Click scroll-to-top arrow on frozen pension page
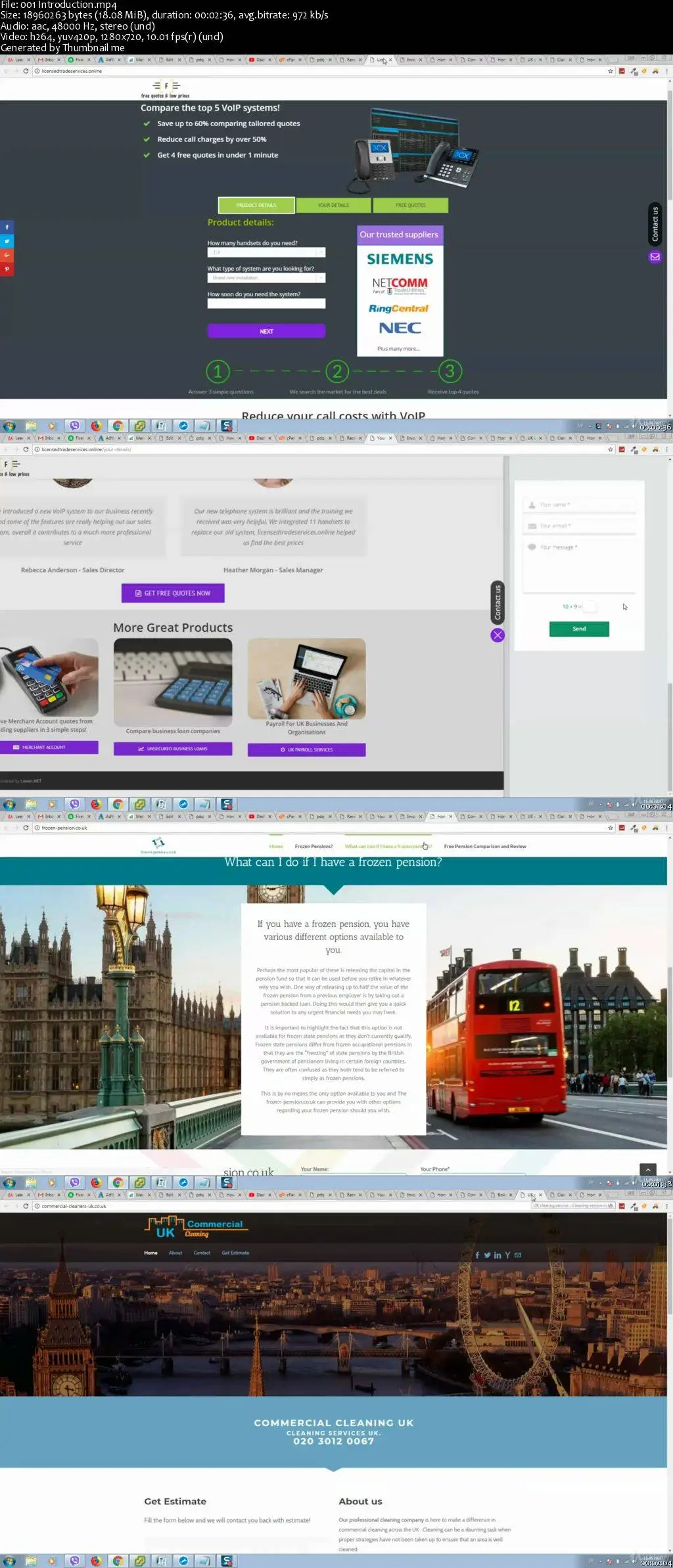The width and height of the screenshot is (673, 1568). coord(647,1170)
